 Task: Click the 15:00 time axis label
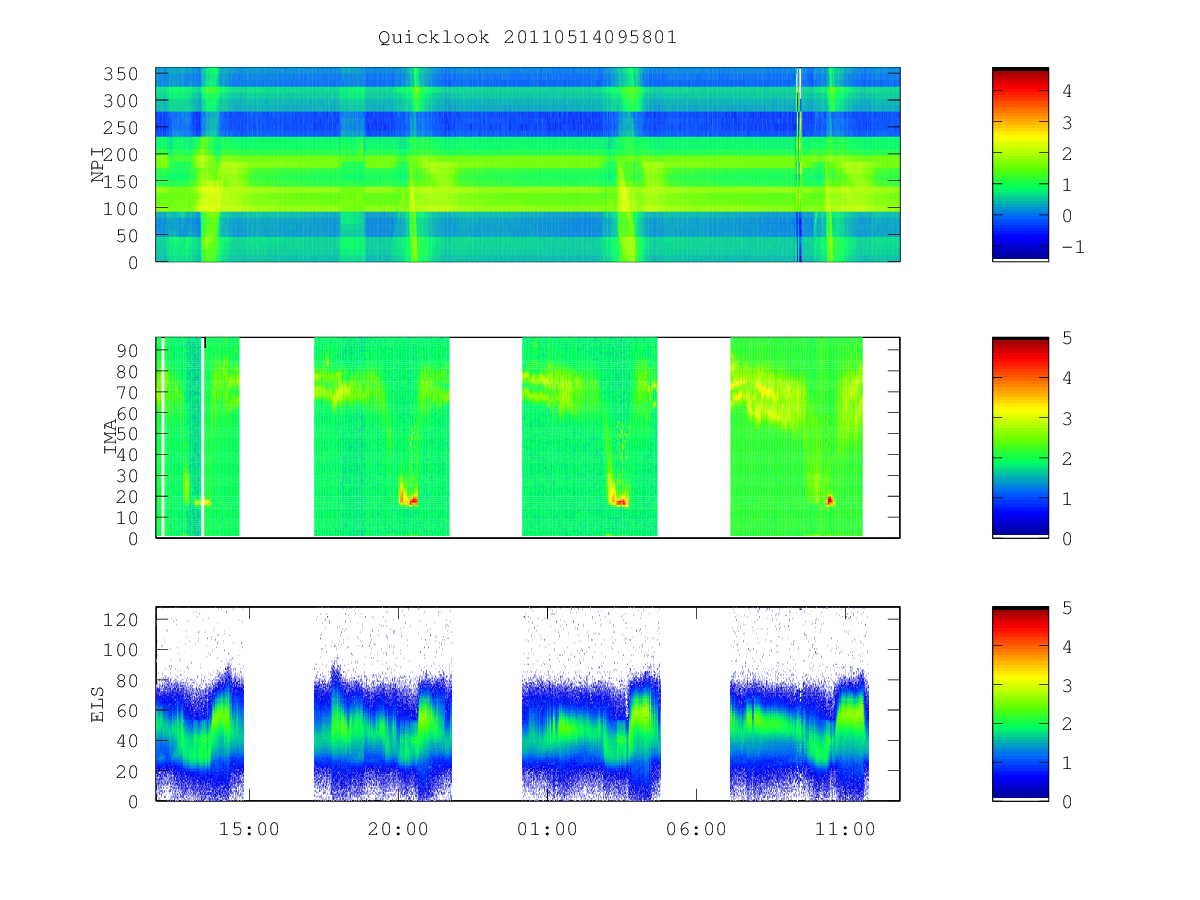point(249,829)
